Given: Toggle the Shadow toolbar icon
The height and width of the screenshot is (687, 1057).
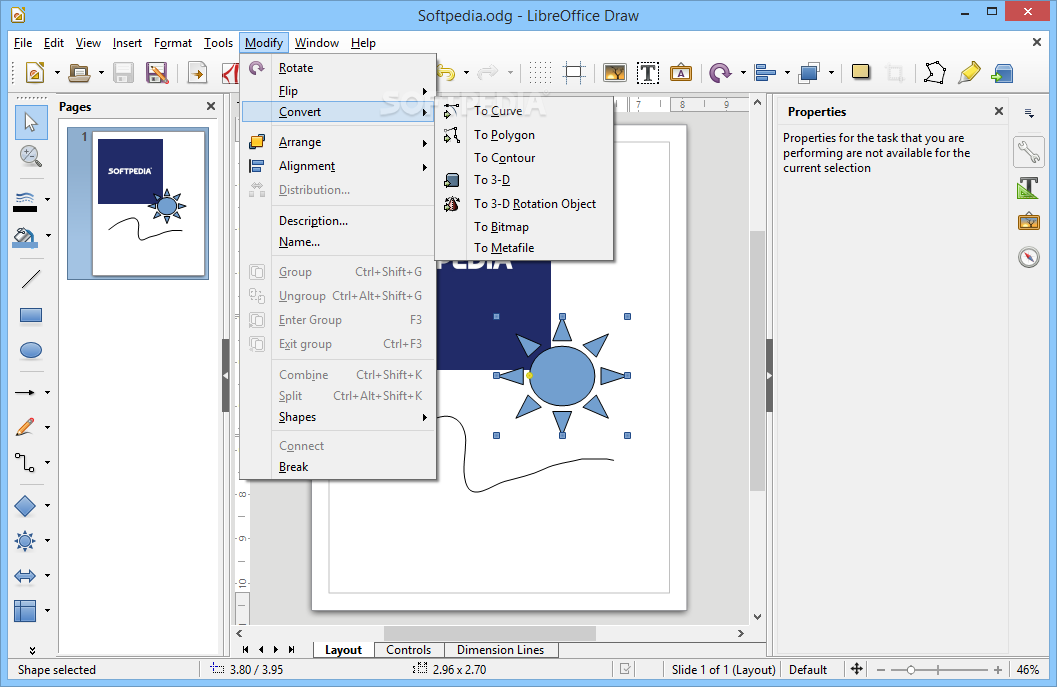Looking at the screenshot, I should coord(861,72).
